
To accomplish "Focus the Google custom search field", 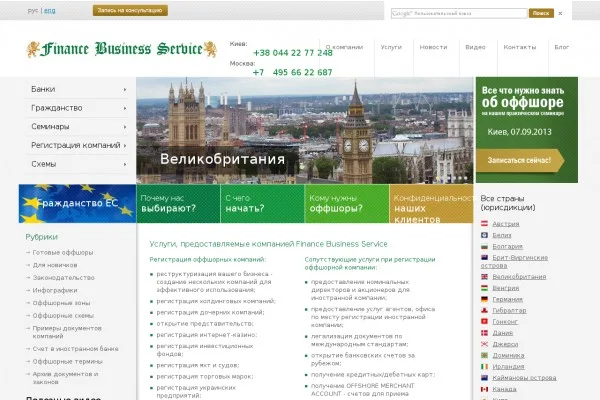I will coord(459,13).
